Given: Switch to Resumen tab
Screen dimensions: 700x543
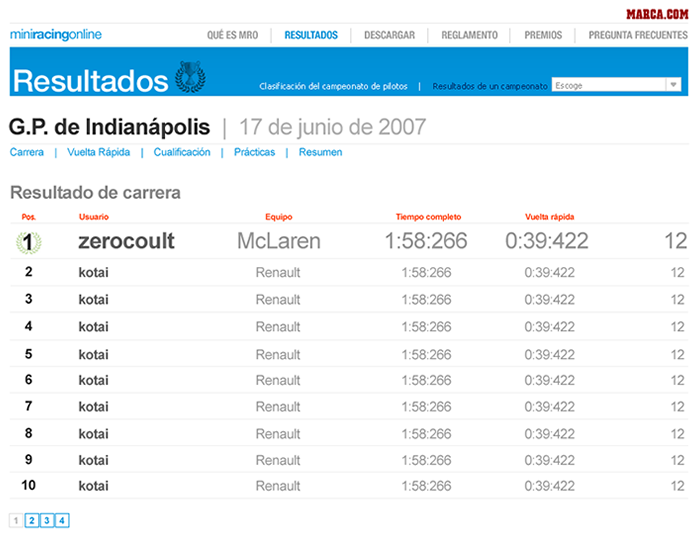Looking at the screenshot, I should coord(321,152).
